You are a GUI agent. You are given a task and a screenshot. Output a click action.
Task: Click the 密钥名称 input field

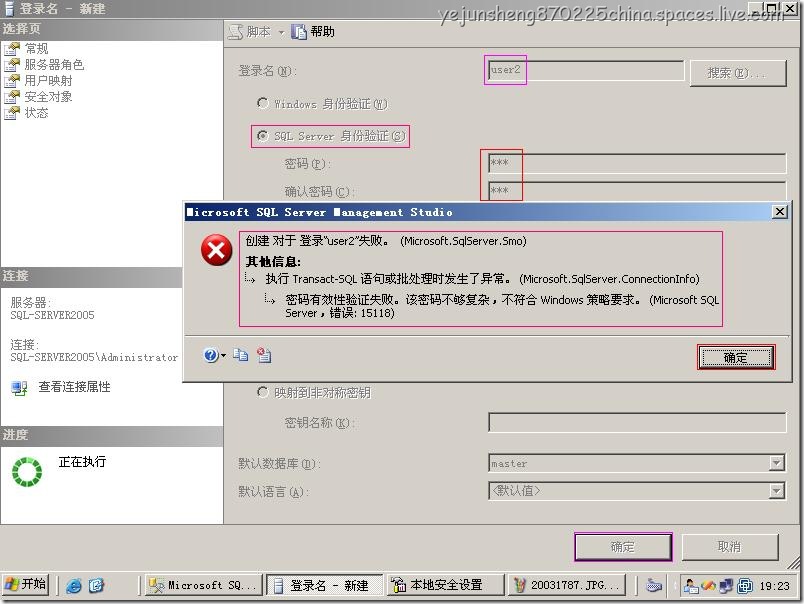(x=637, y=422)
